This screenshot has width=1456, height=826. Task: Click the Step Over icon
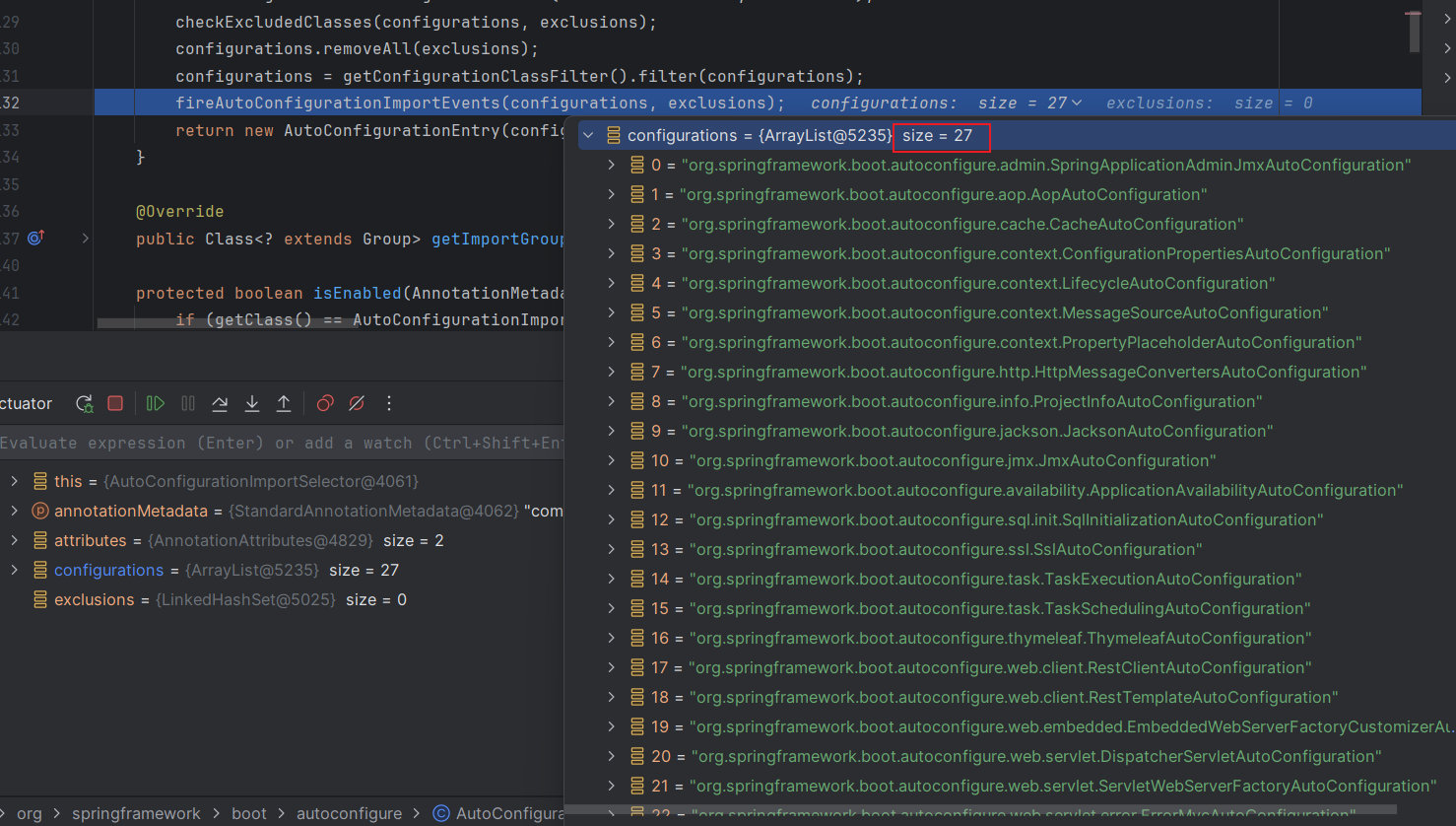(x=220, y=403)
